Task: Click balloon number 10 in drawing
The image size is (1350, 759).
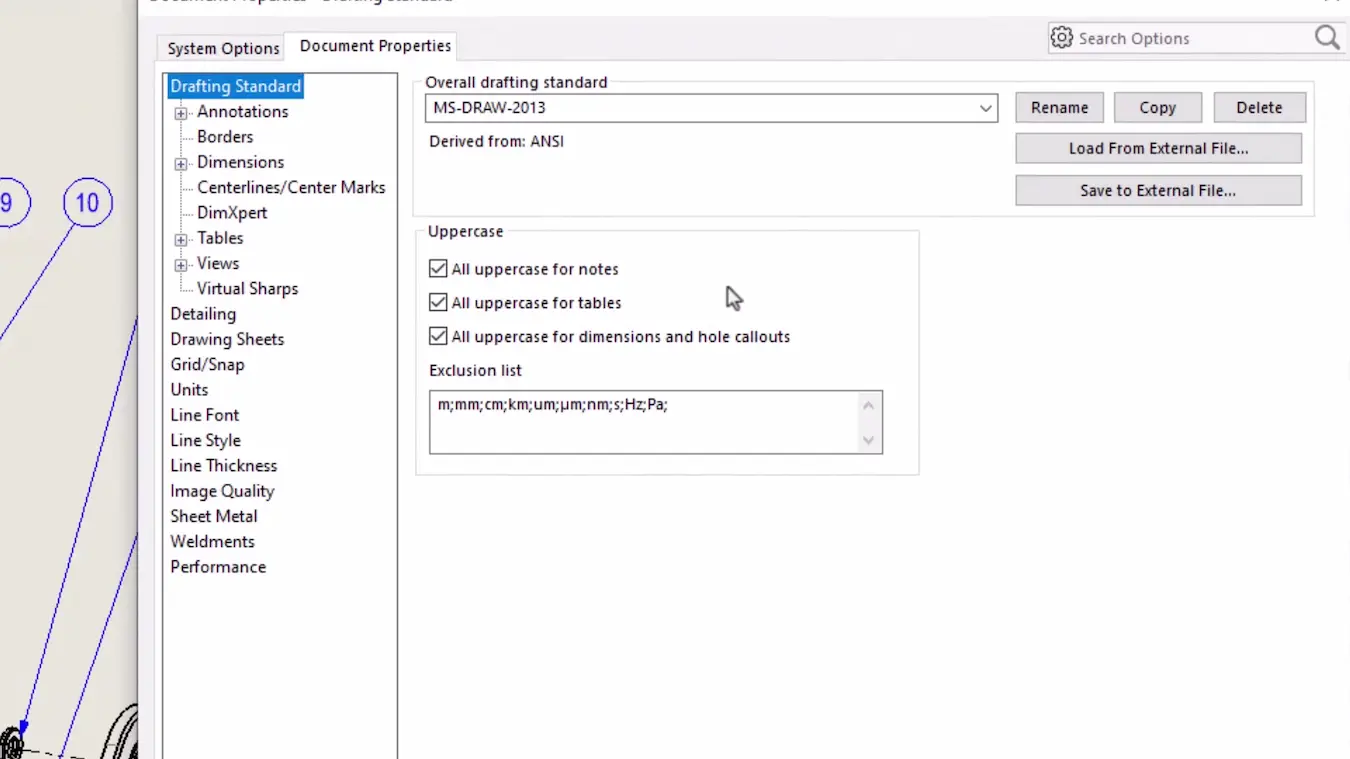Action: point(87,203)
